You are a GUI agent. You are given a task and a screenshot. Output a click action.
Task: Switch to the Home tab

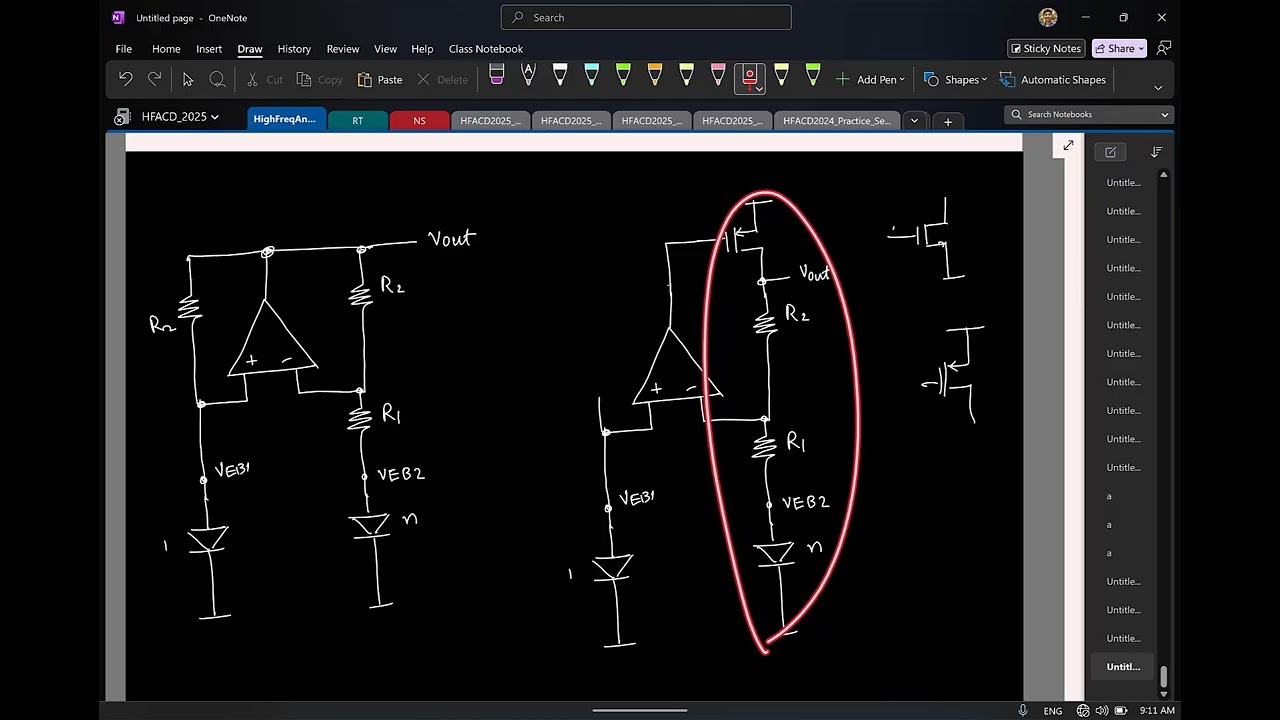pyautogui.click(x=166, y=48)
